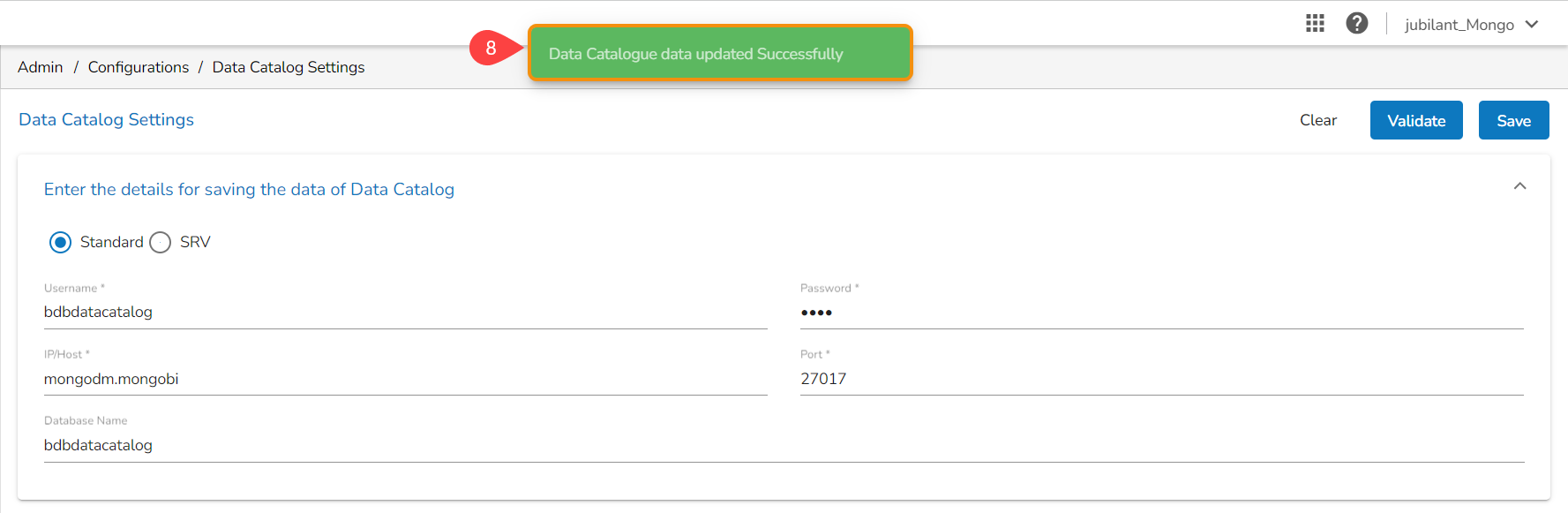
Task: Go to Admin in the breadcrumb
Action: (x=41, y=67)
